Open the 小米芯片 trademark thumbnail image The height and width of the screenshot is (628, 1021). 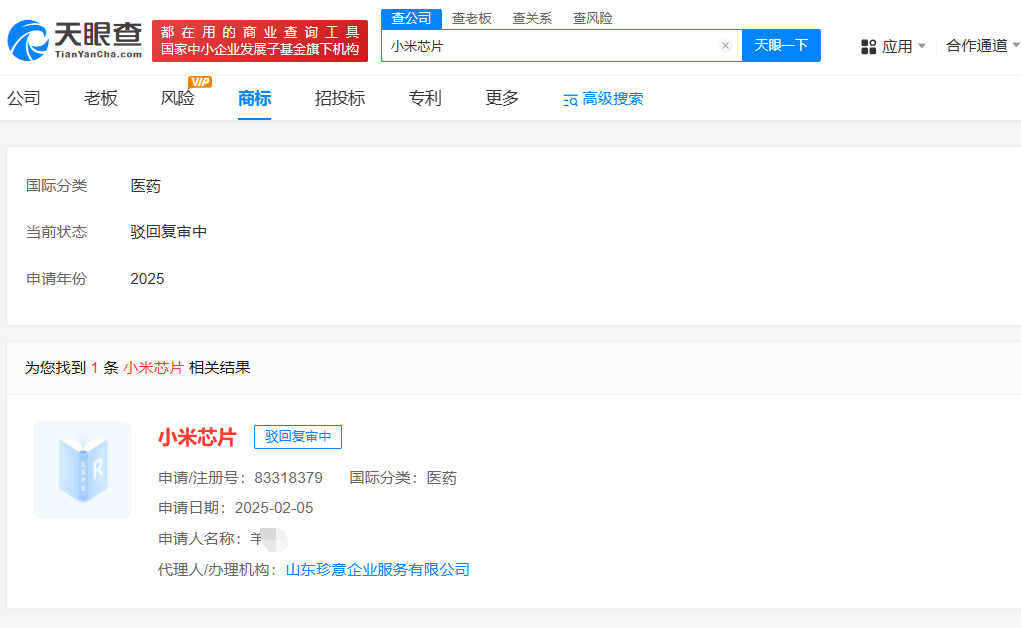click(82, 470)
